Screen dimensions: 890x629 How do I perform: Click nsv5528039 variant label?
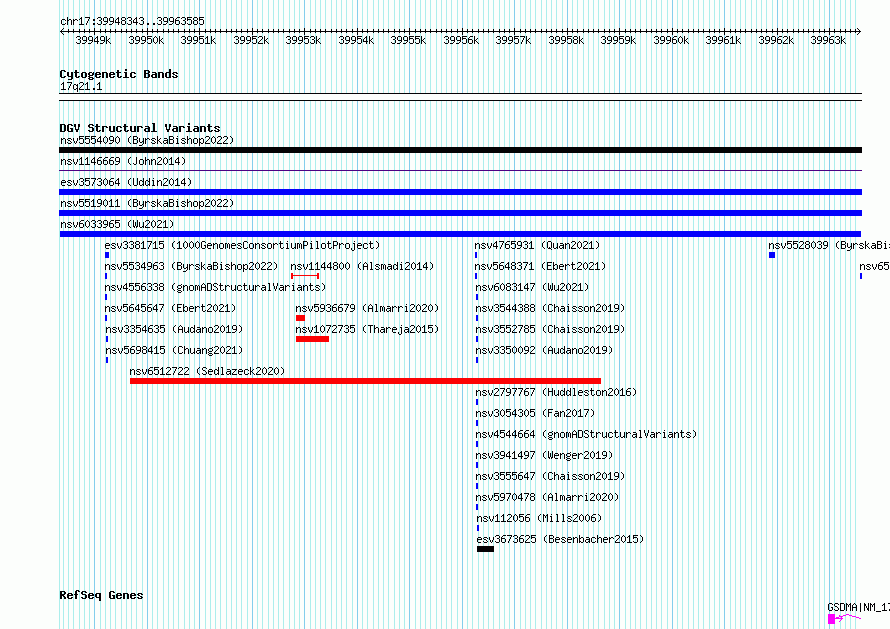(x=829, y=245)
